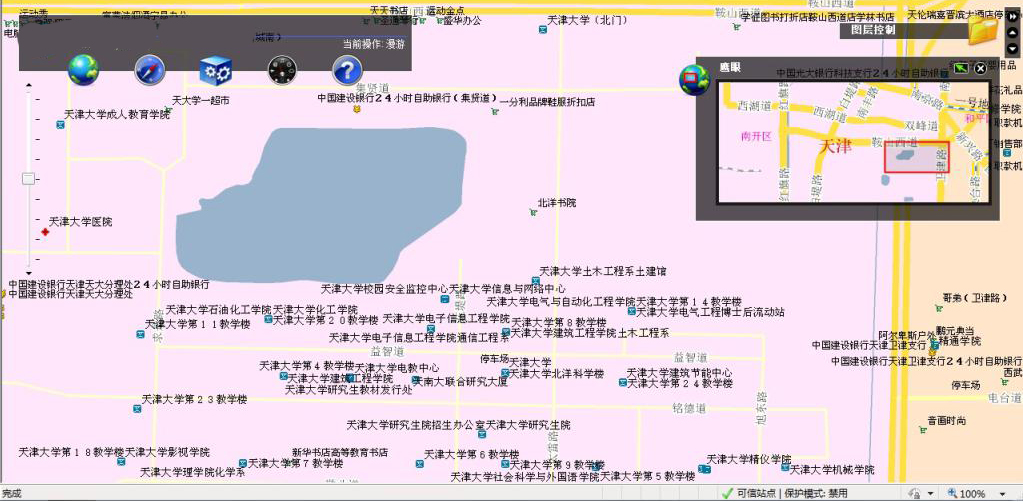This screenshot has width=1023, height=502.
Task: Click the marker for 天津大学第14教学楼
Action: [x=632, y=311]
